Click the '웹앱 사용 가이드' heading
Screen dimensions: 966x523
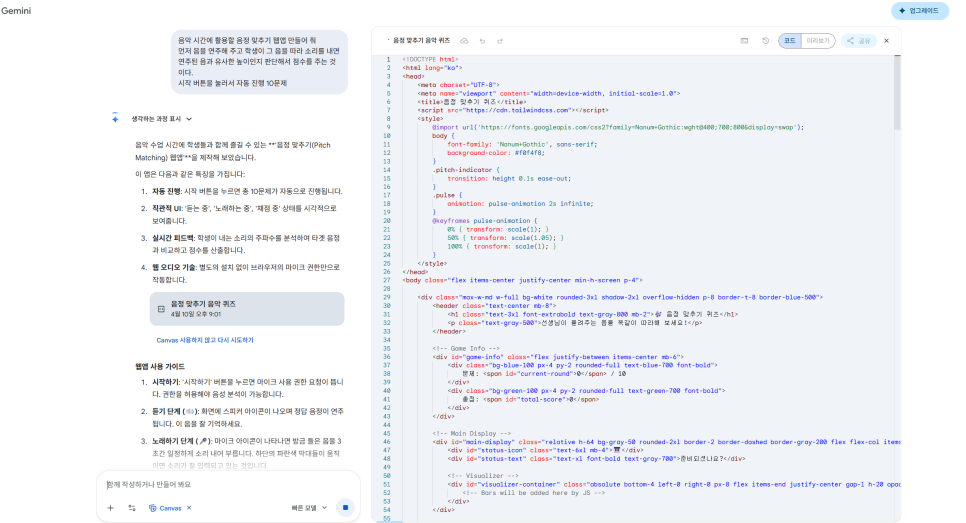tap(160, 367)
